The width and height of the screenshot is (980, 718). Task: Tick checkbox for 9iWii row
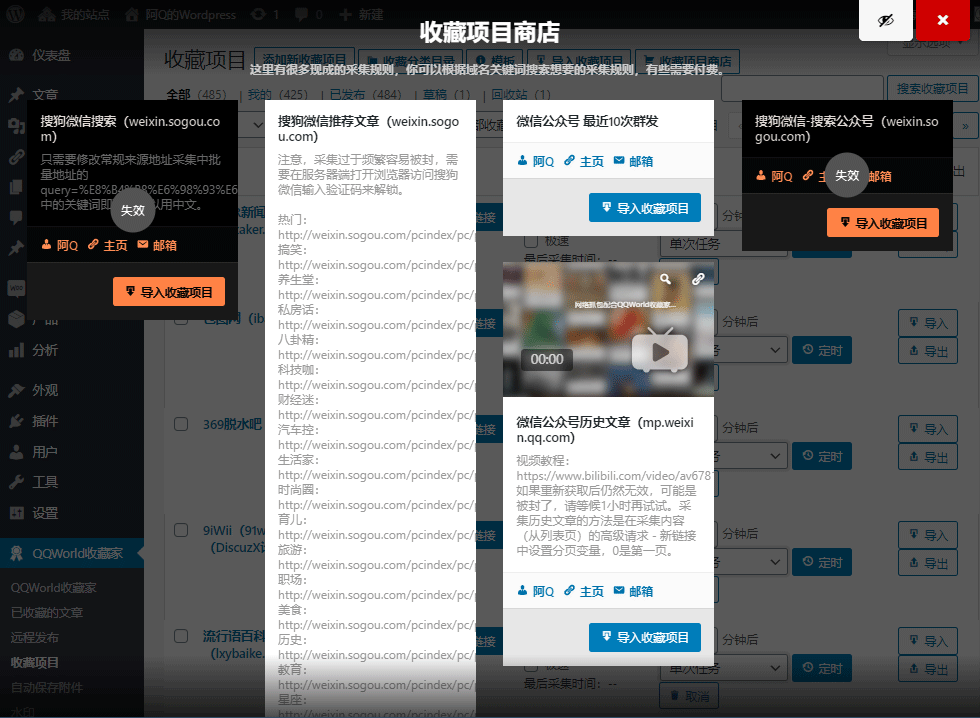click(x=181, y=531)
